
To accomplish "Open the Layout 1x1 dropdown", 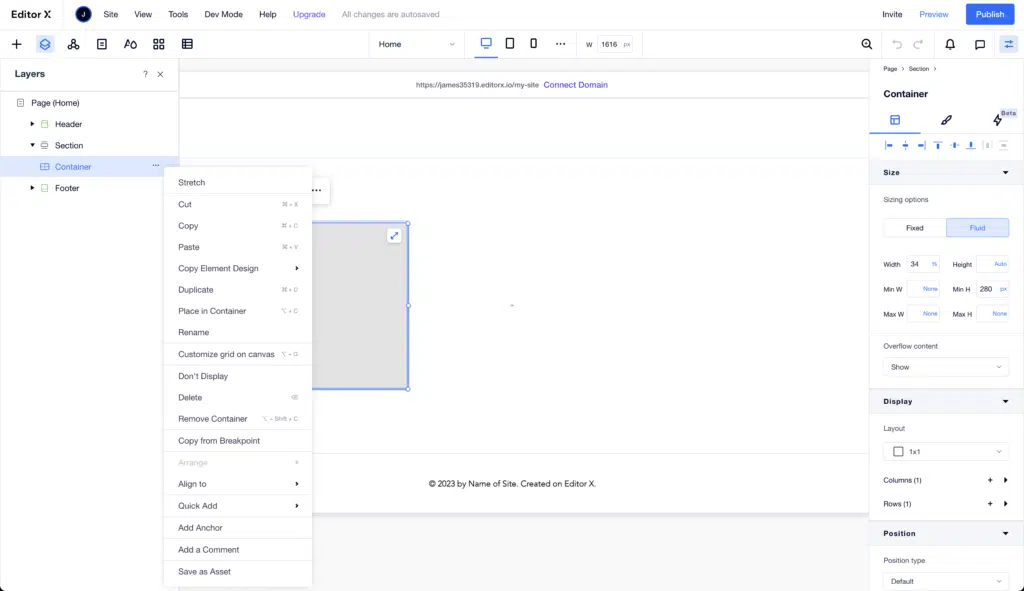I will (946, 452).
